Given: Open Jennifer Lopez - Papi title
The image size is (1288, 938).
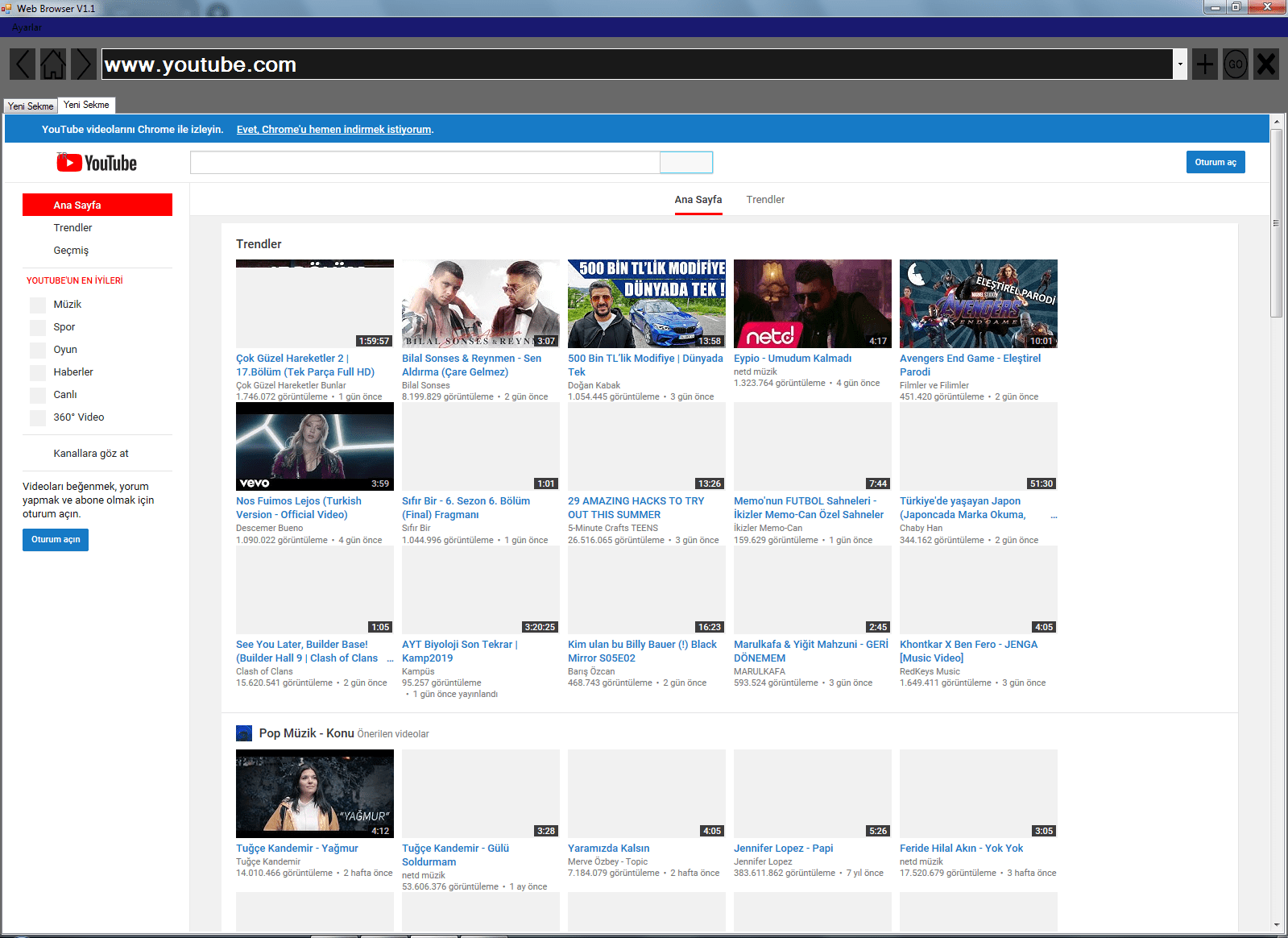Looking at the screenshot, I should tap(783, 849).
